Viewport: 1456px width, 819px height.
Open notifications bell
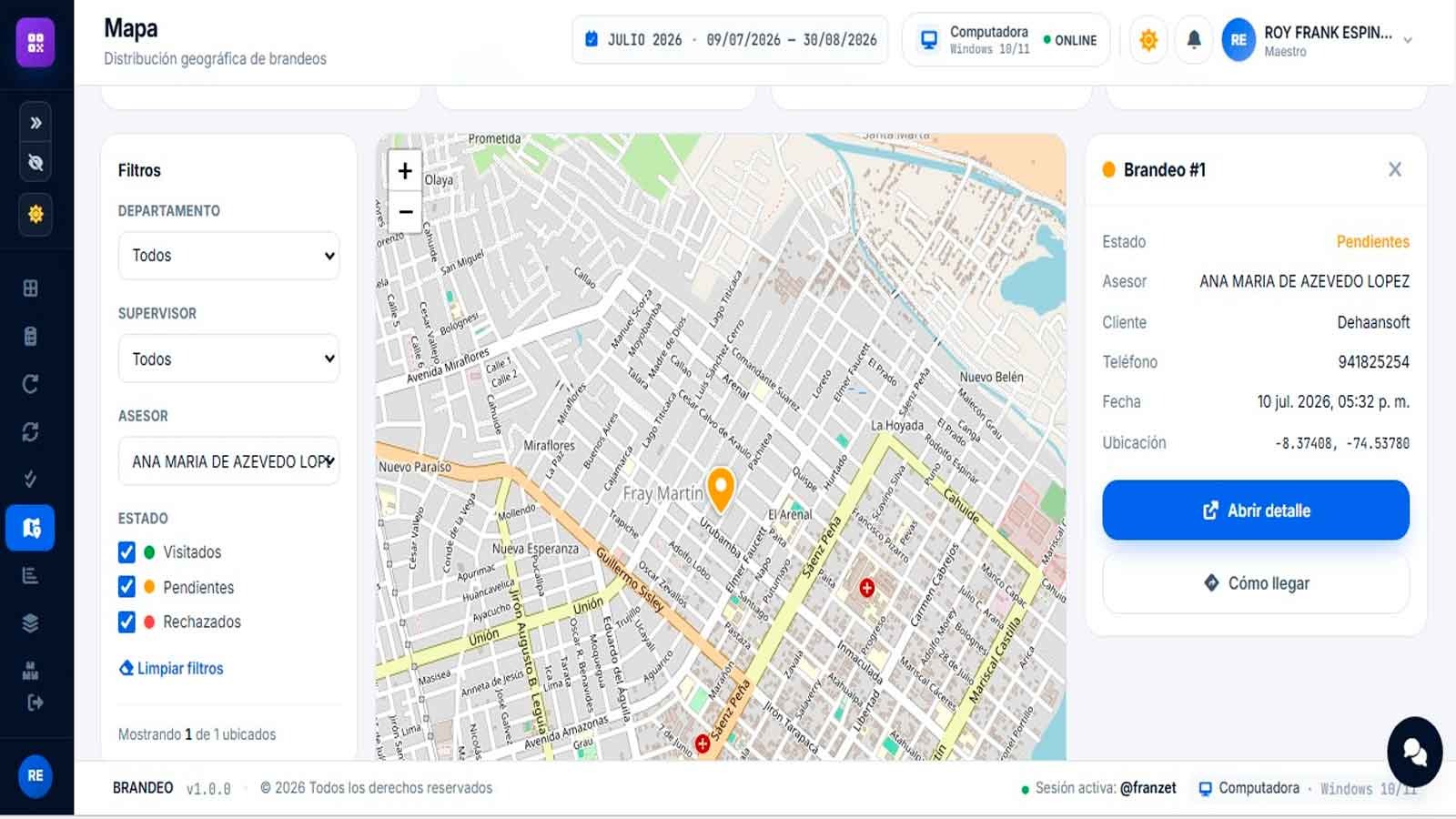(x=1194, y=40)
